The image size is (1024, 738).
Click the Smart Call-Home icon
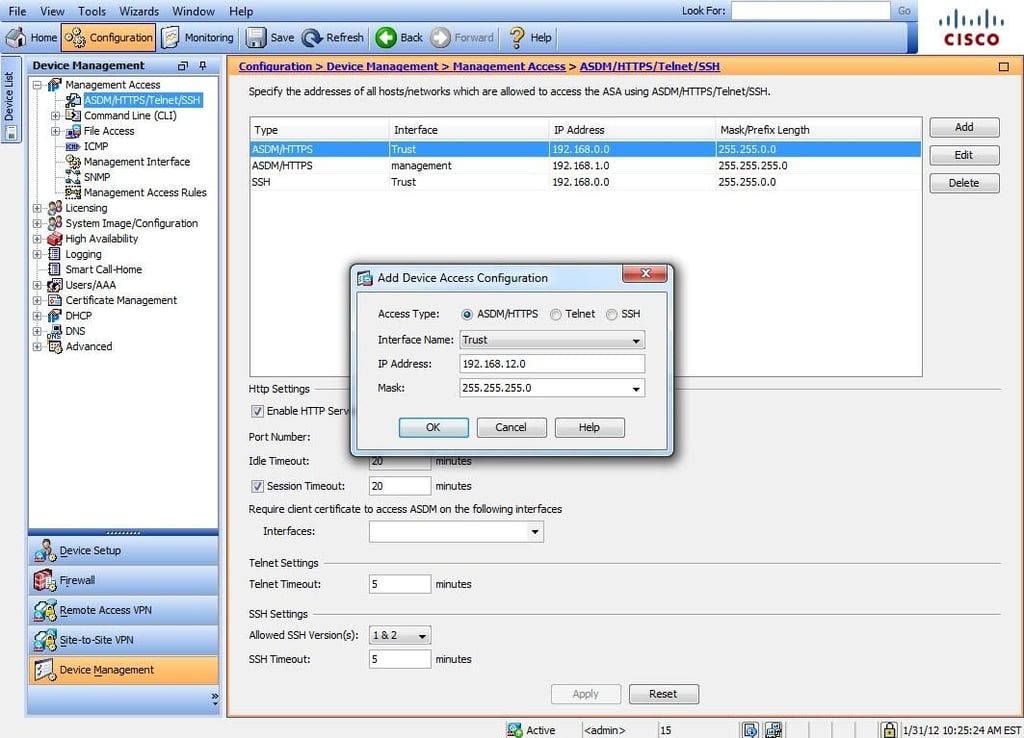(x=55, y=269)
